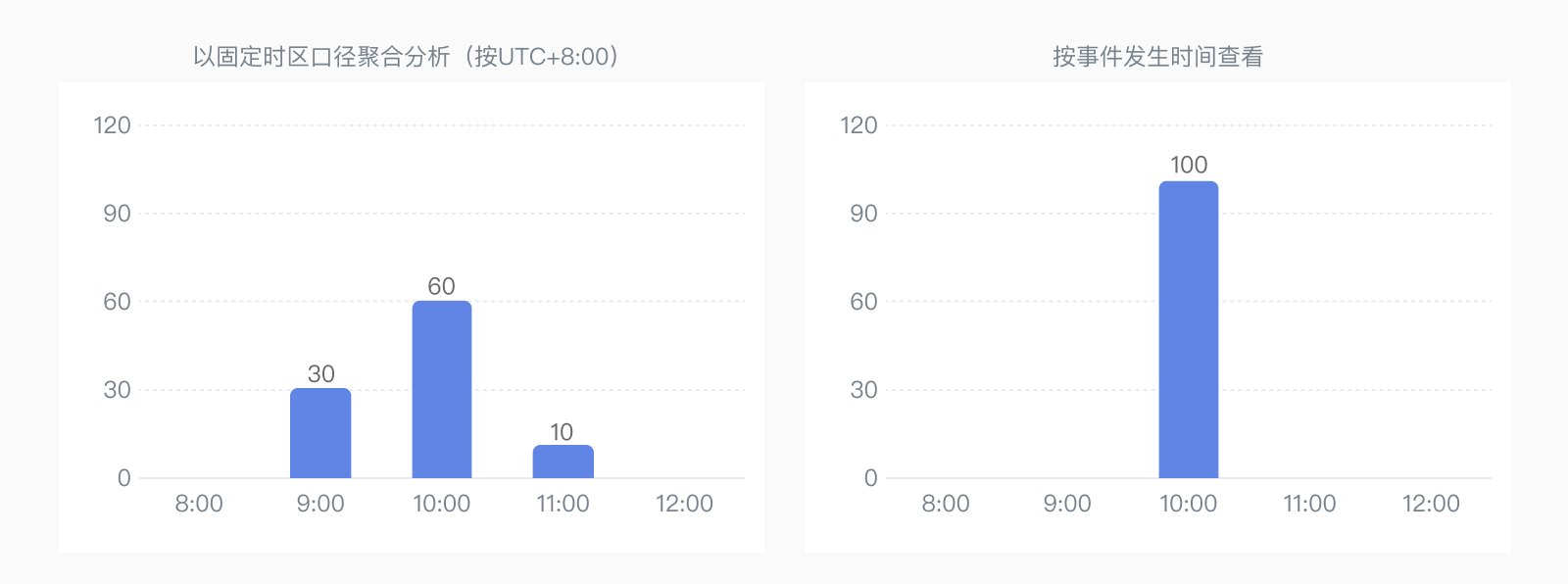Click the 12:00 axis label in right chart
Image resolution: width=1568 pixels, height=584 pixels.
click(x=1431, y=504)
